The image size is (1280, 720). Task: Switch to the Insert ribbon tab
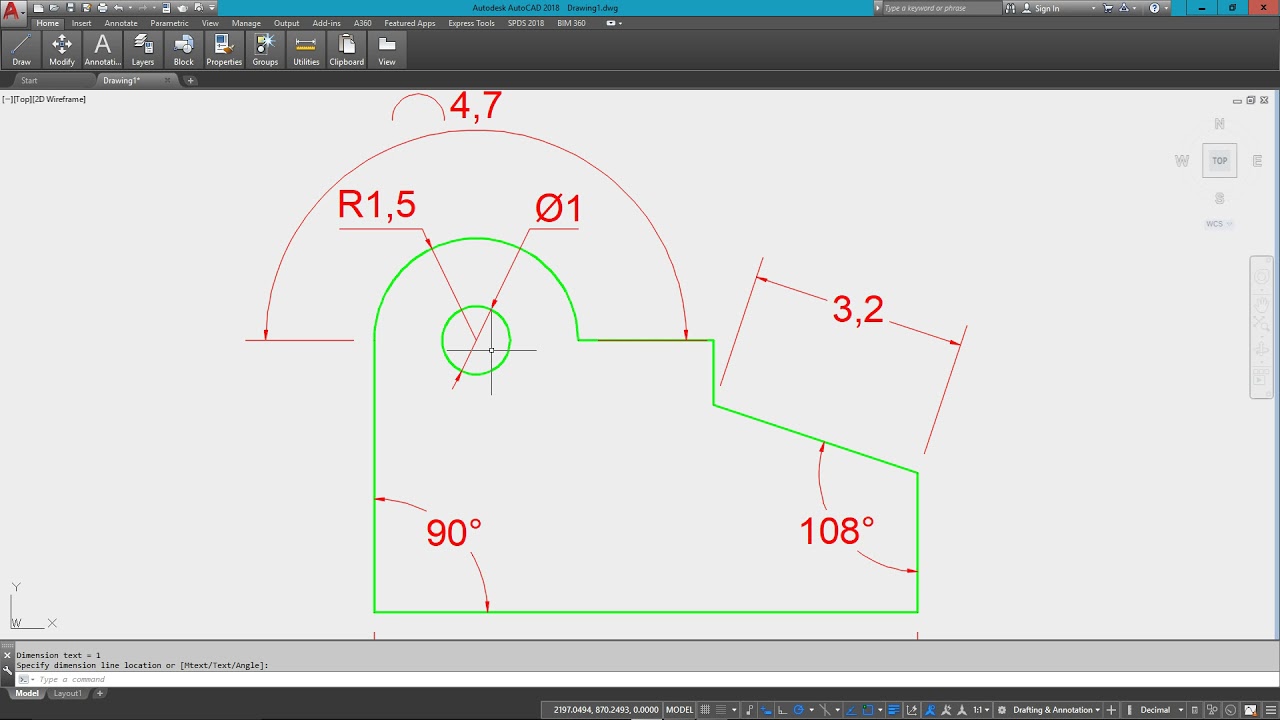click(81, 23)
